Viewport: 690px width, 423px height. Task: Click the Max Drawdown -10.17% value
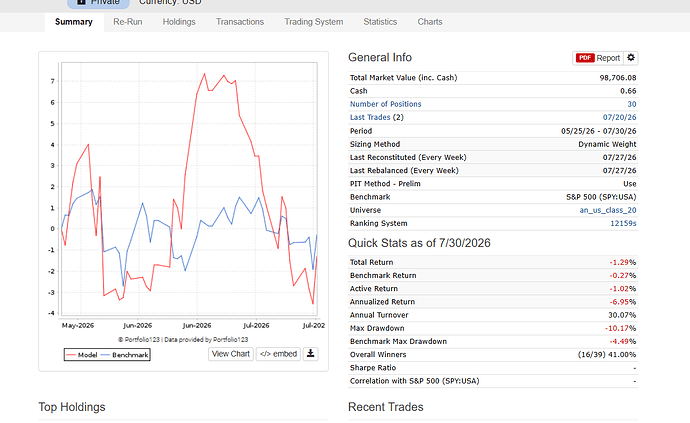pyautogui.click(x=620, y=328)
